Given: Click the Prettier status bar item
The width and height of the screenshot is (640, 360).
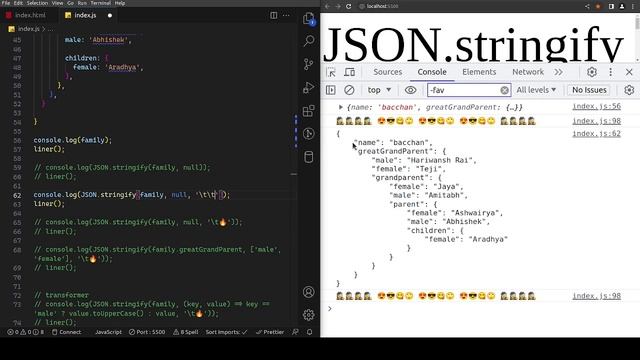Looking at the screenshot, I should tap(270, 332).
